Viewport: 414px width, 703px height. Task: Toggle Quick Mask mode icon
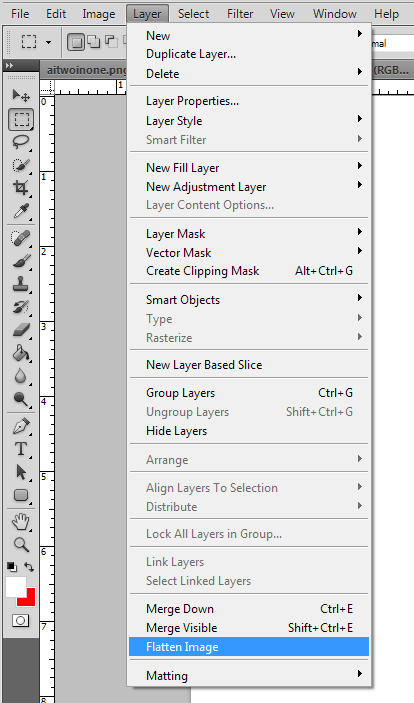(20, 621)
